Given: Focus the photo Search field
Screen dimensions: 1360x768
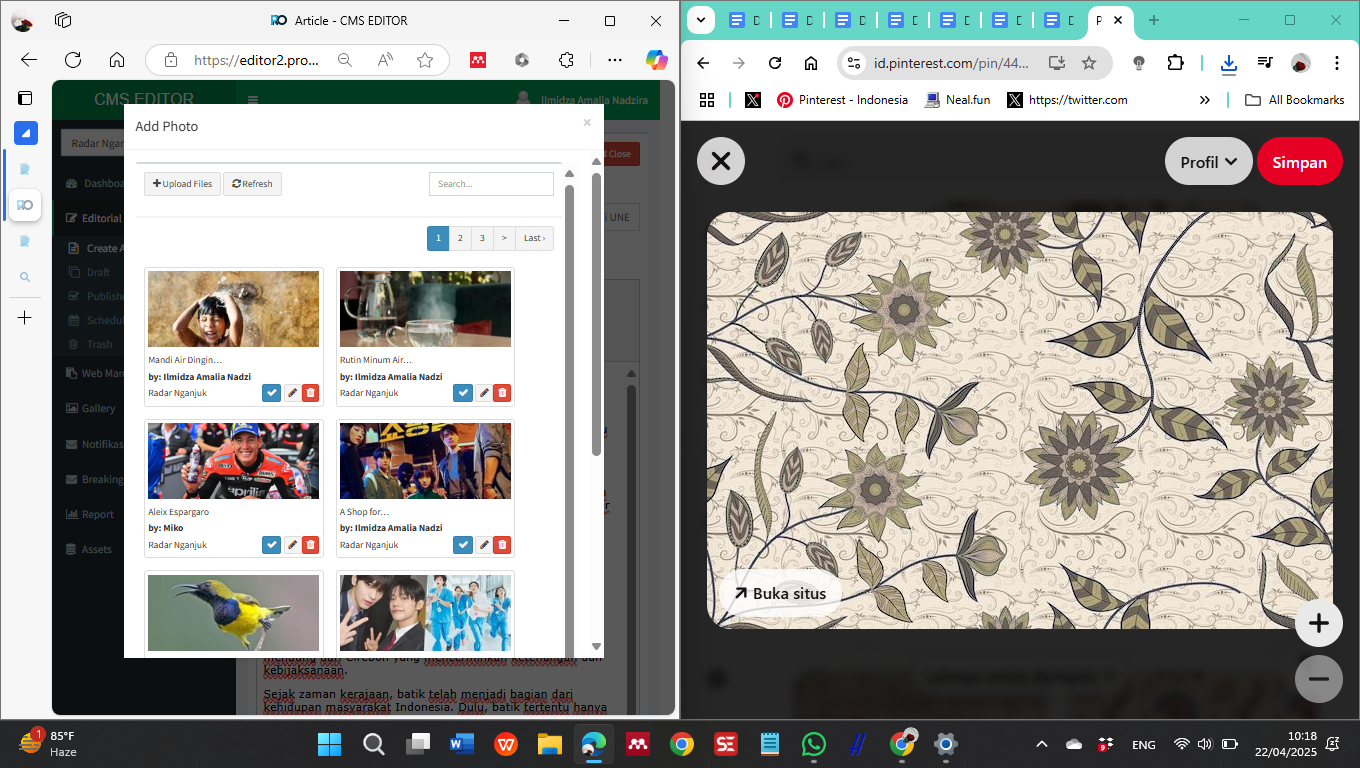Looking at the screenshot, I should (491, 184).
